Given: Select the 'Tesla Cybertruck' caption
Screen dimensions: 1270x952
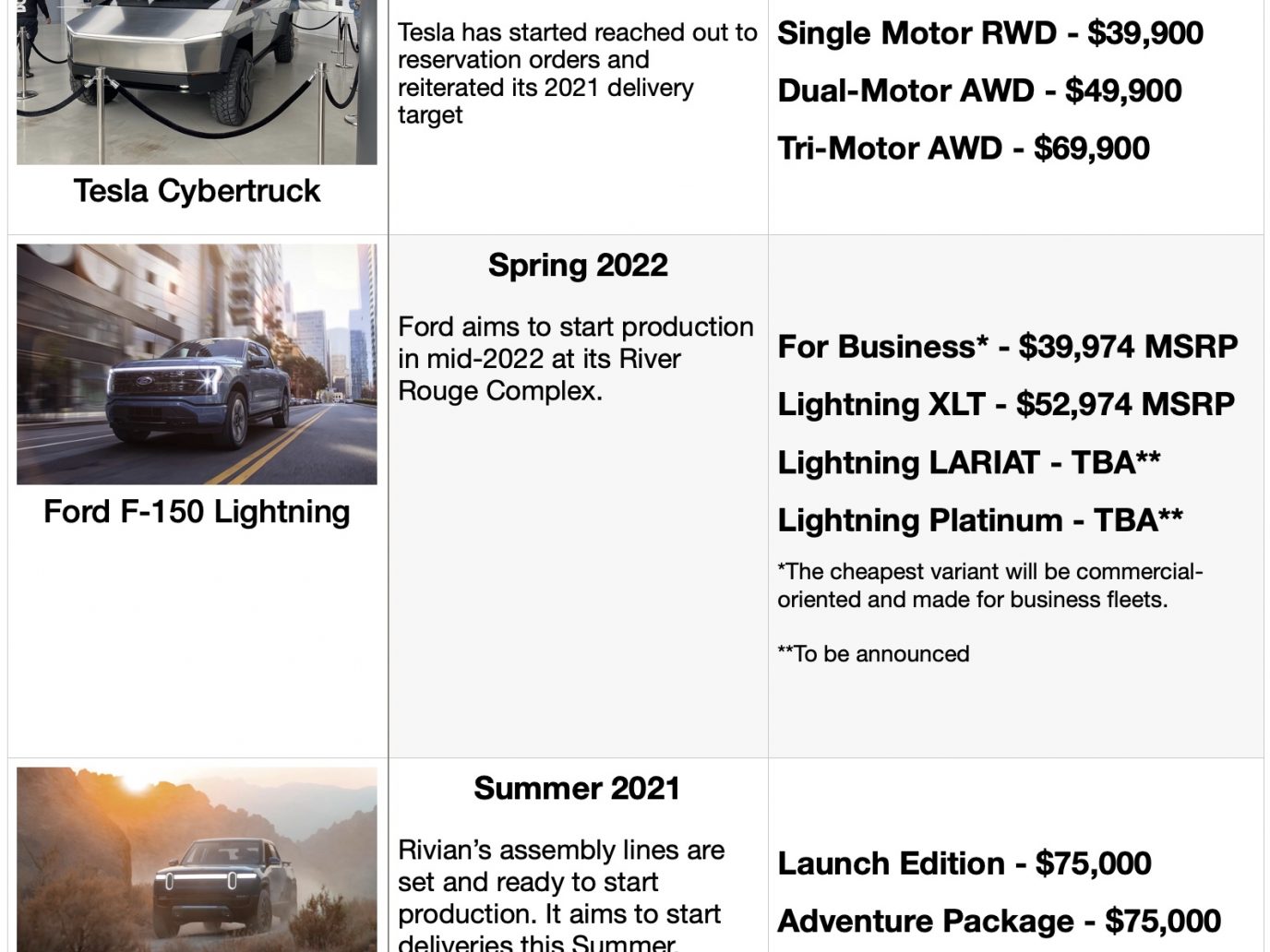Looking at the screenshot, I should click(197, 191).
